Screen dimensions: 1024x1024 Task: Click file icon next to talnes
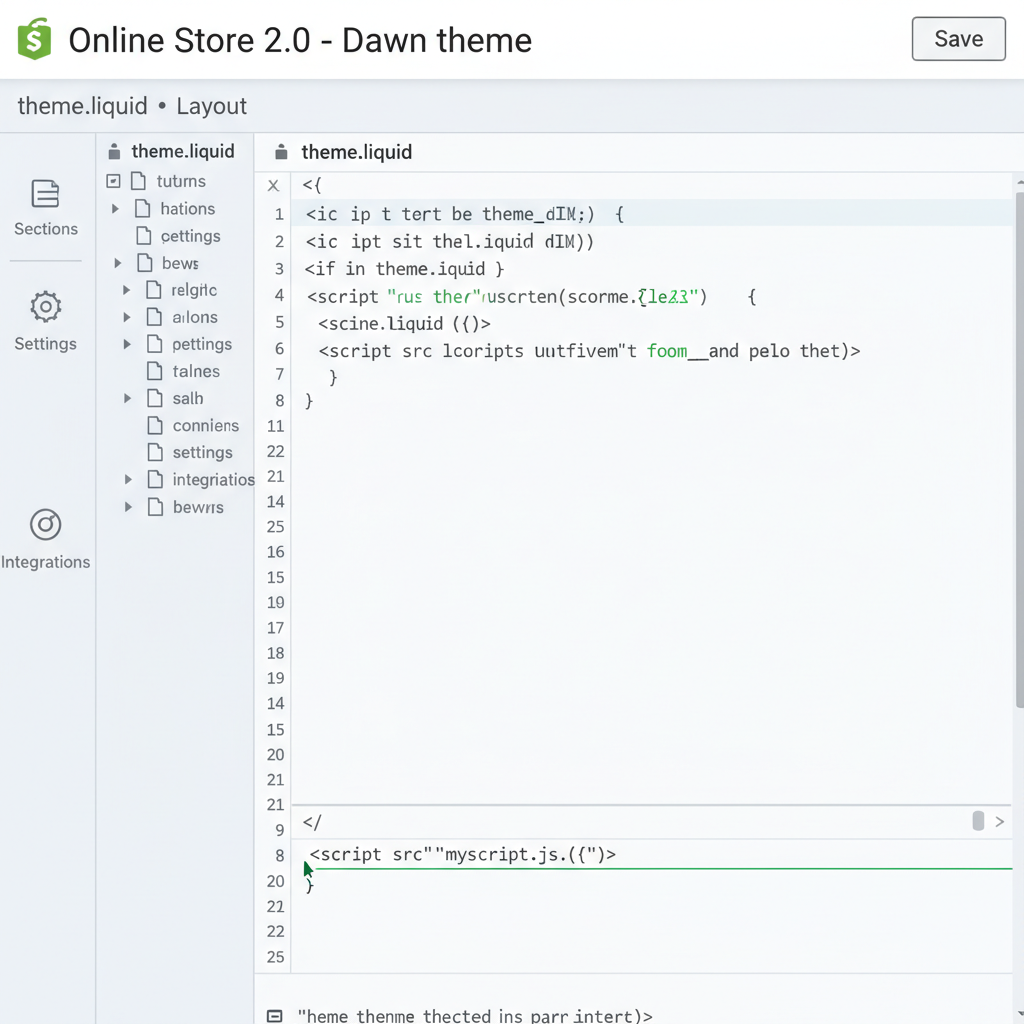155,371
